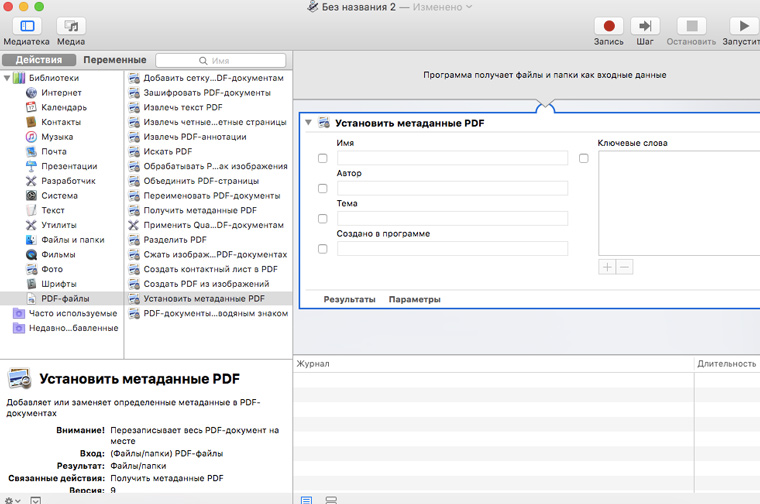Remove a keyword with the minus button
The image size is (760, 504).
625,267
